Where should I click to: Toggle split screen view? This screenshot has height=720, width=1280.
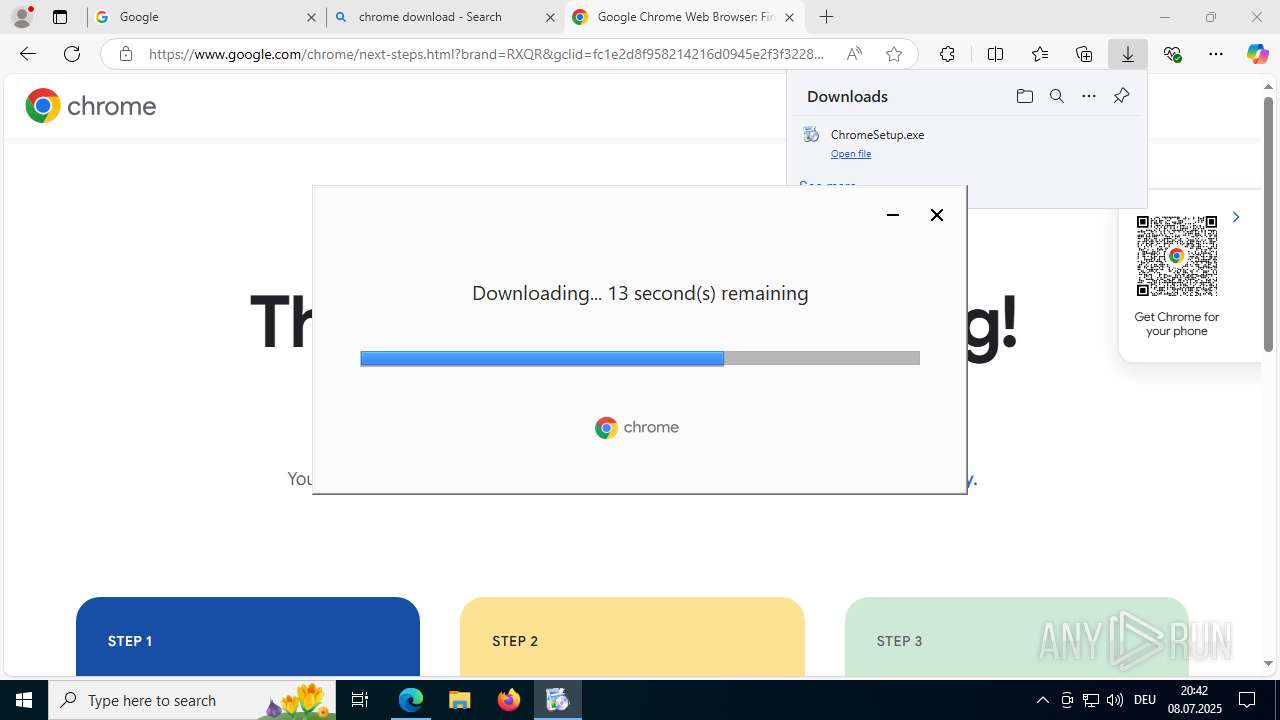coord(995,54)
